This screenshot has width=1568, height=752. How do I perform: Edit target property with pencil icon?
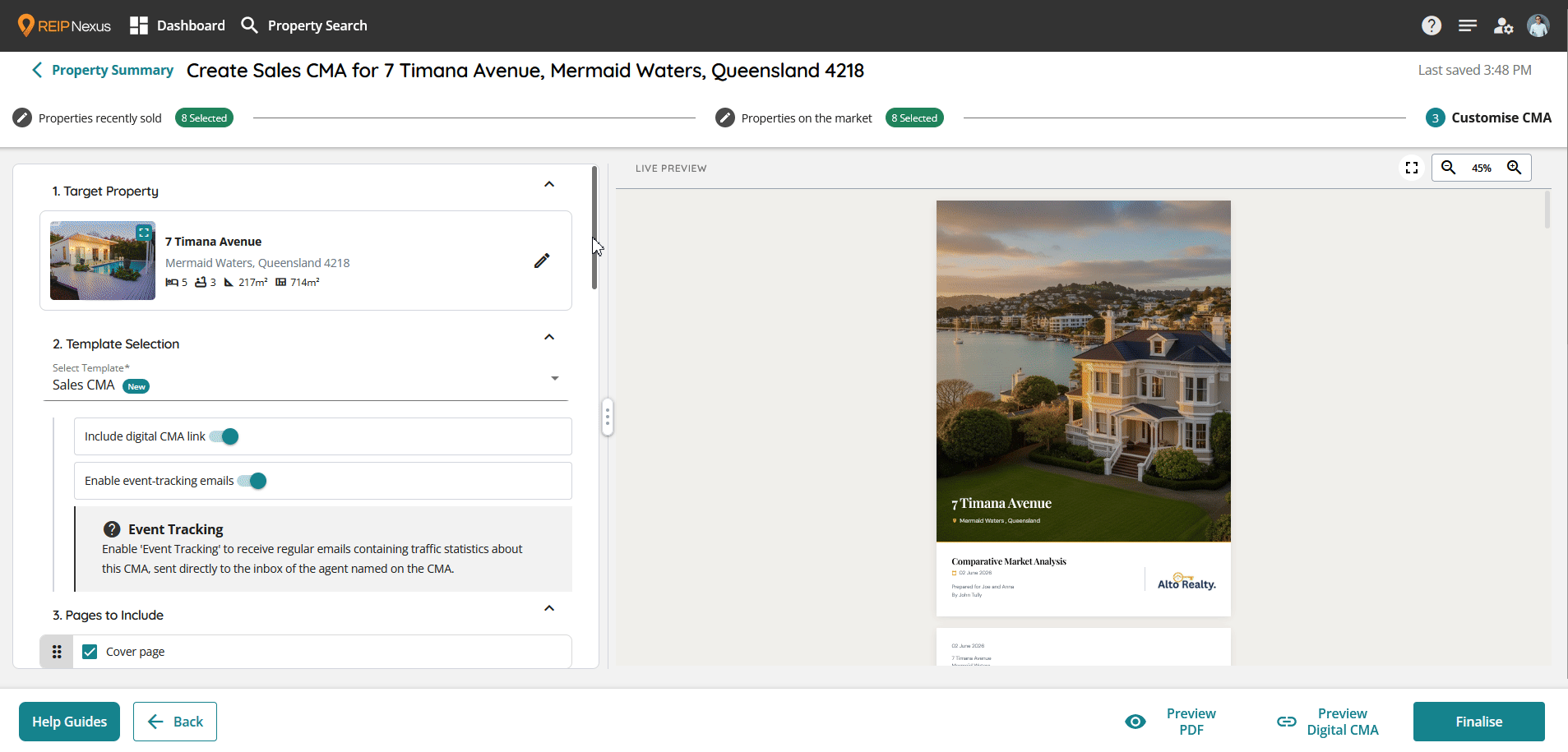(542, 261)
